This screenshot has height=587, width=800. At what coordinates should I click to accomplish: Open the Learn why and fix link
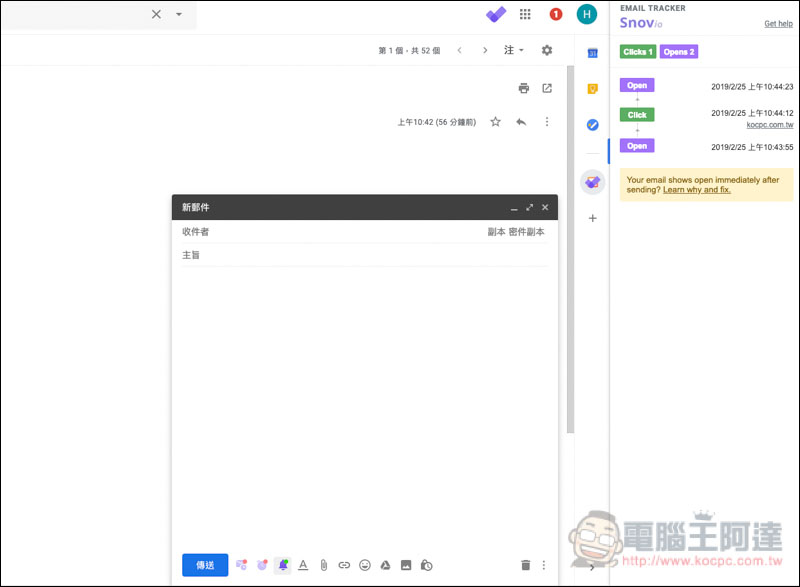coord(696,190)
